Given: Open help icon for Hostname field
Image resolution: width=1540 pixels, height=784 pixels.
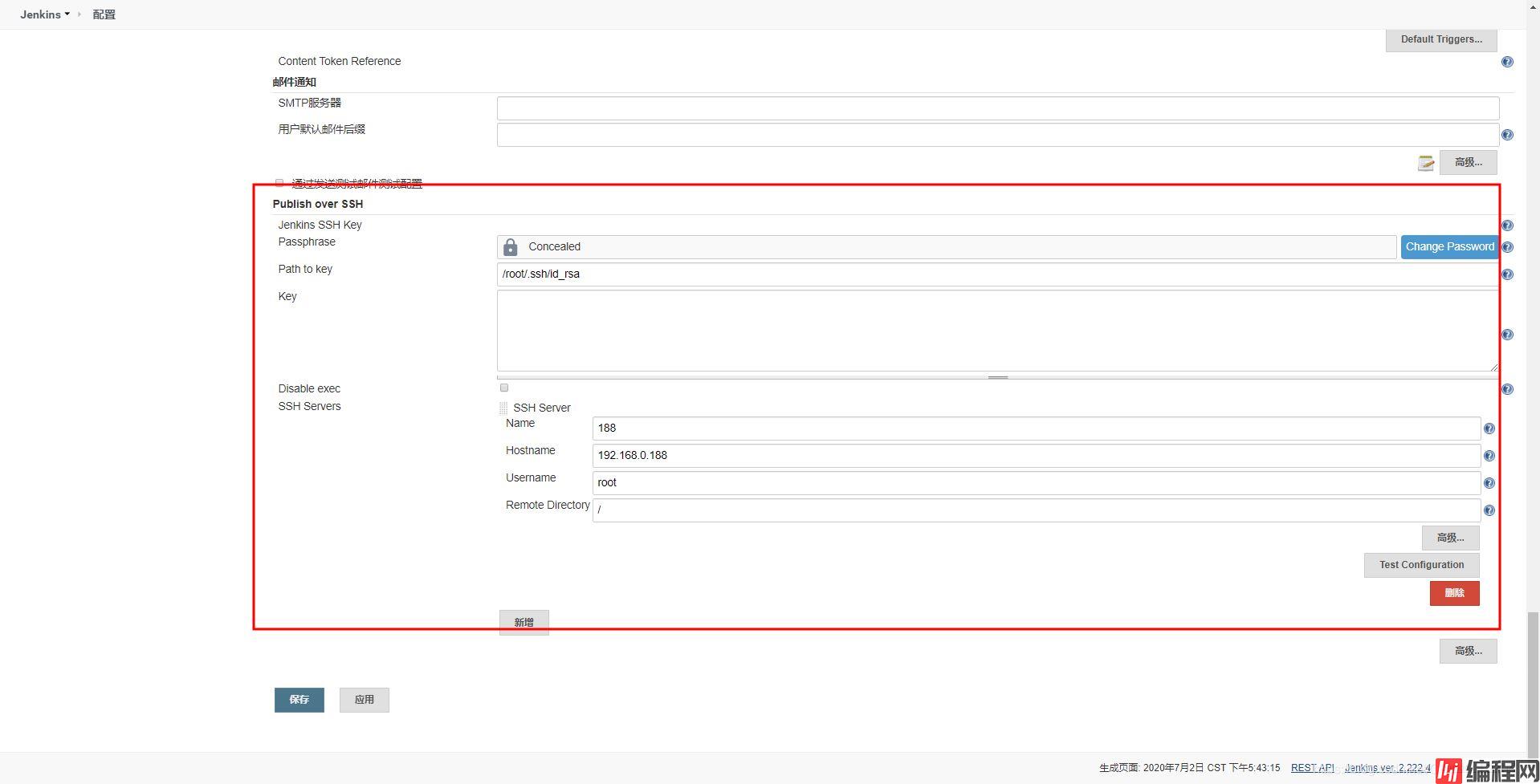Looking at the screenshot, I should (1489, 456).
